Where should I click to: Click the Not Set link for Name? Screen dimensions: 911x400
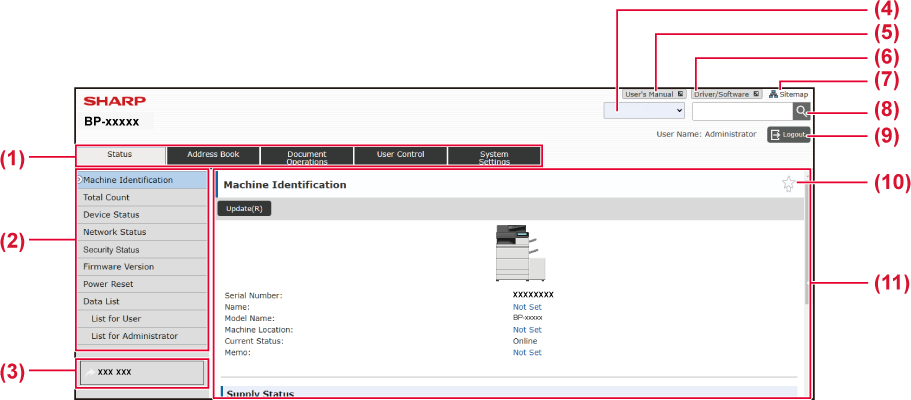(x=527, y=306)
